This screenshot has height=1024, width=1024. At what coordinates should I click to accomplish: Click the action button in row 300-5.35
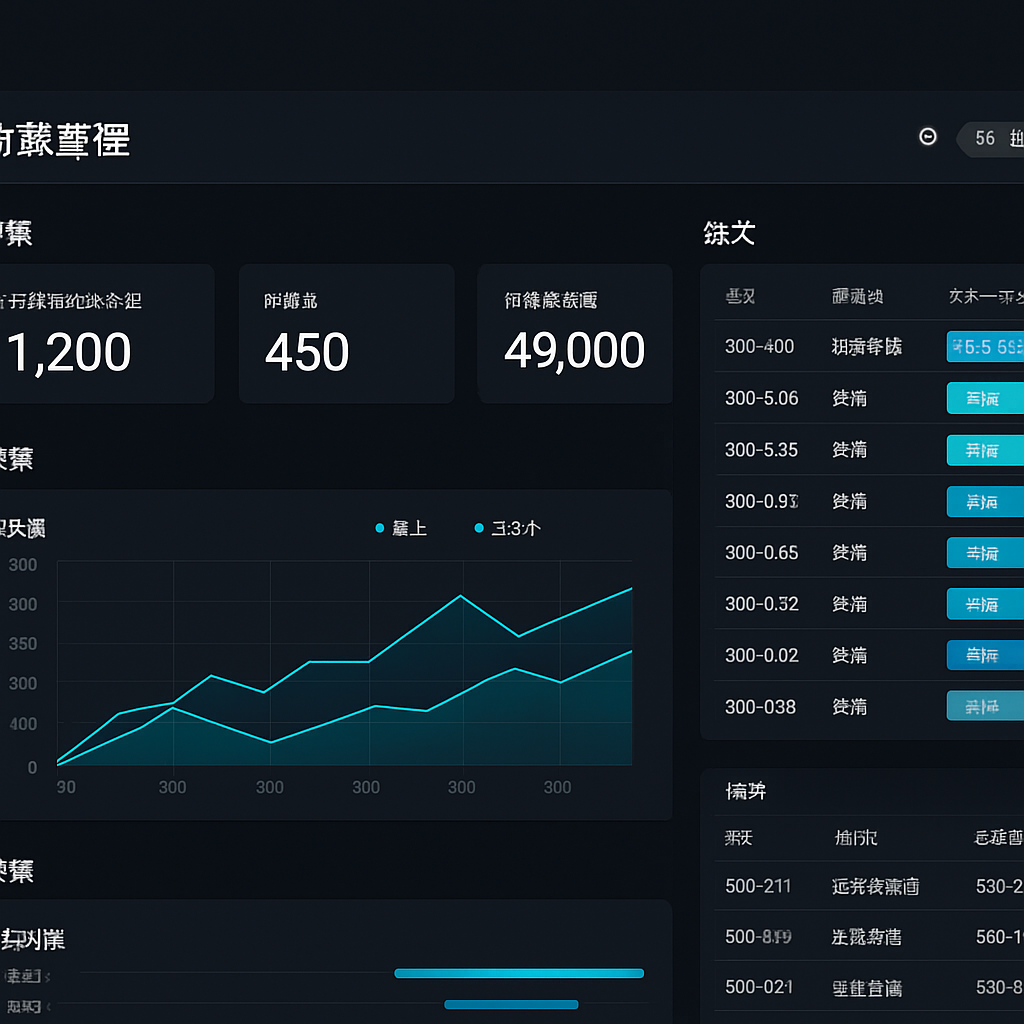985,450
